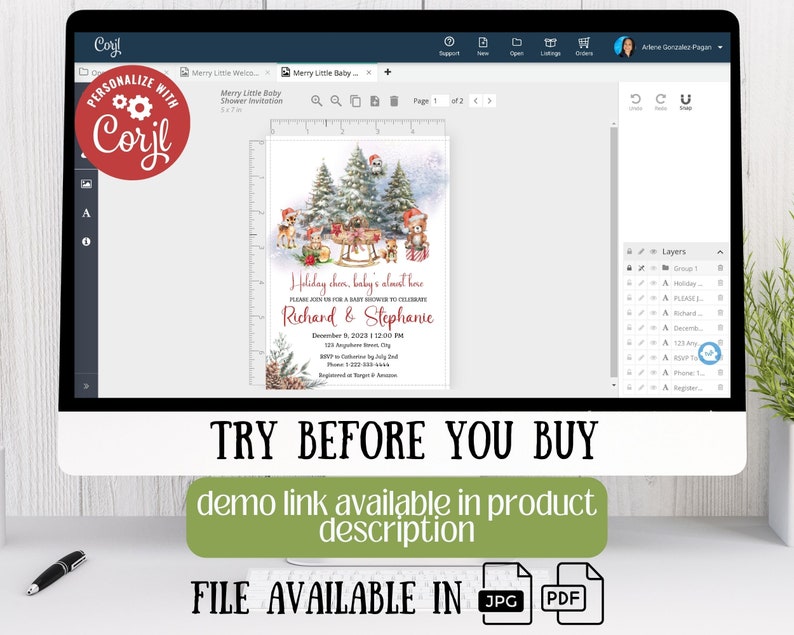Toggle lock for all layers in header
This screenshot has width=794, height=635.
pos(629,251)
